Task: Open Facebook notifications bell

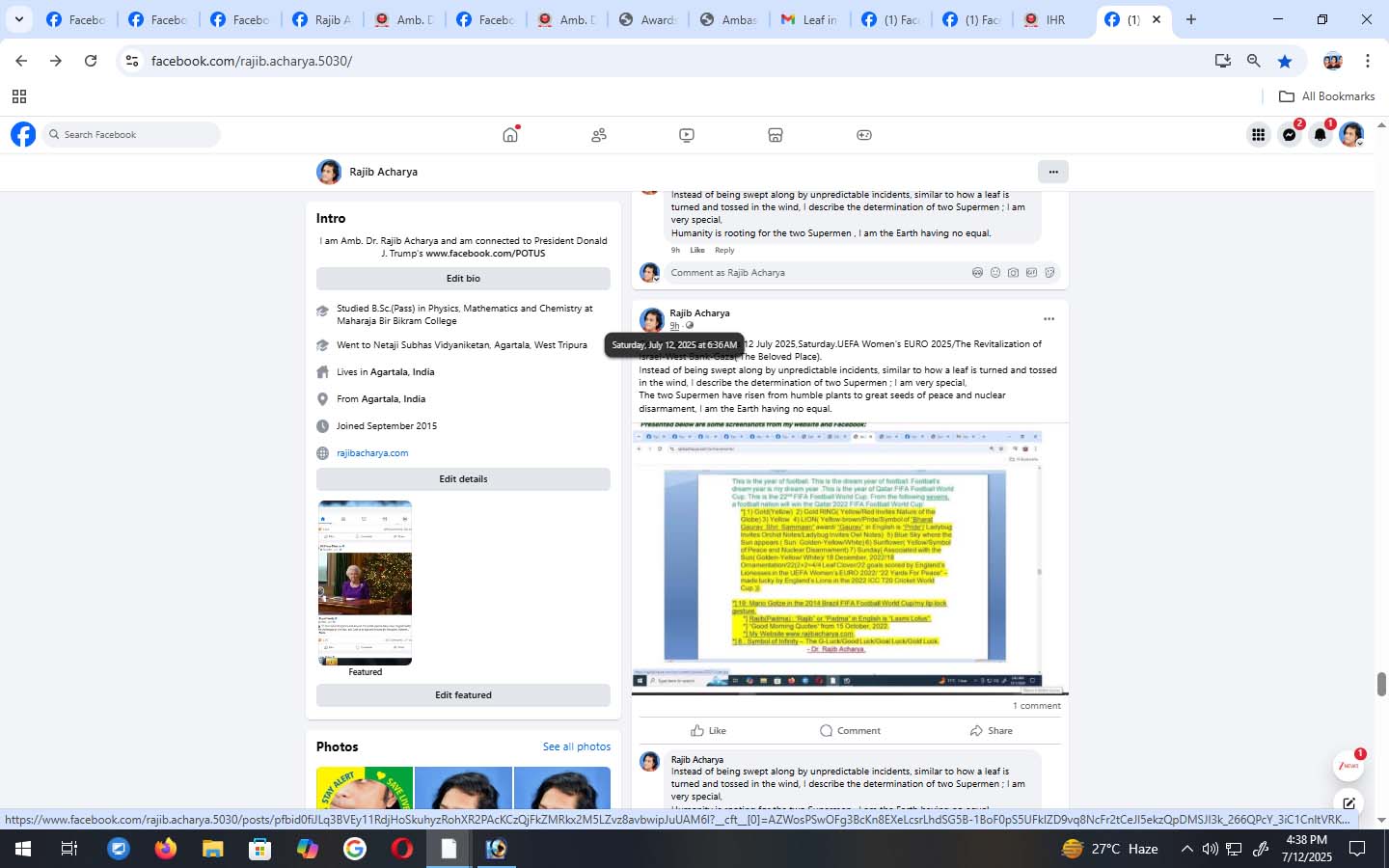Action: (x=1321, y=135)
